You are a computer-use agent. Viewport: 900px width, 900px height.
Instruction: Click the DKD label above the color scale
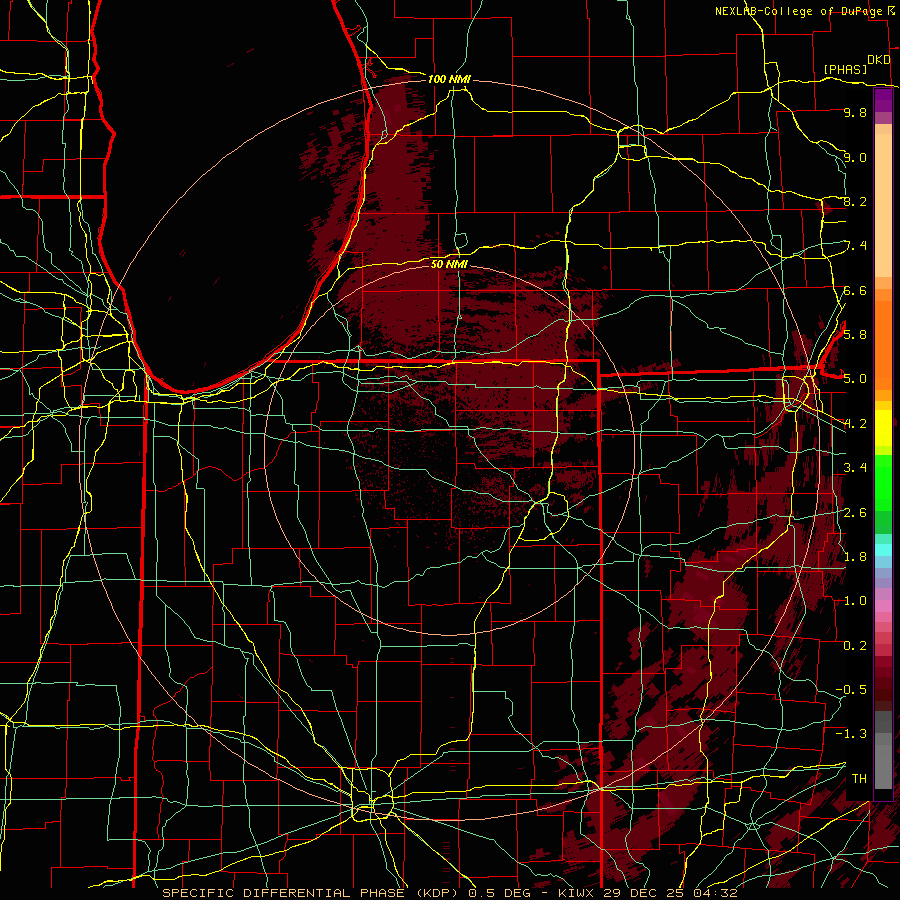tap(879, 60)
